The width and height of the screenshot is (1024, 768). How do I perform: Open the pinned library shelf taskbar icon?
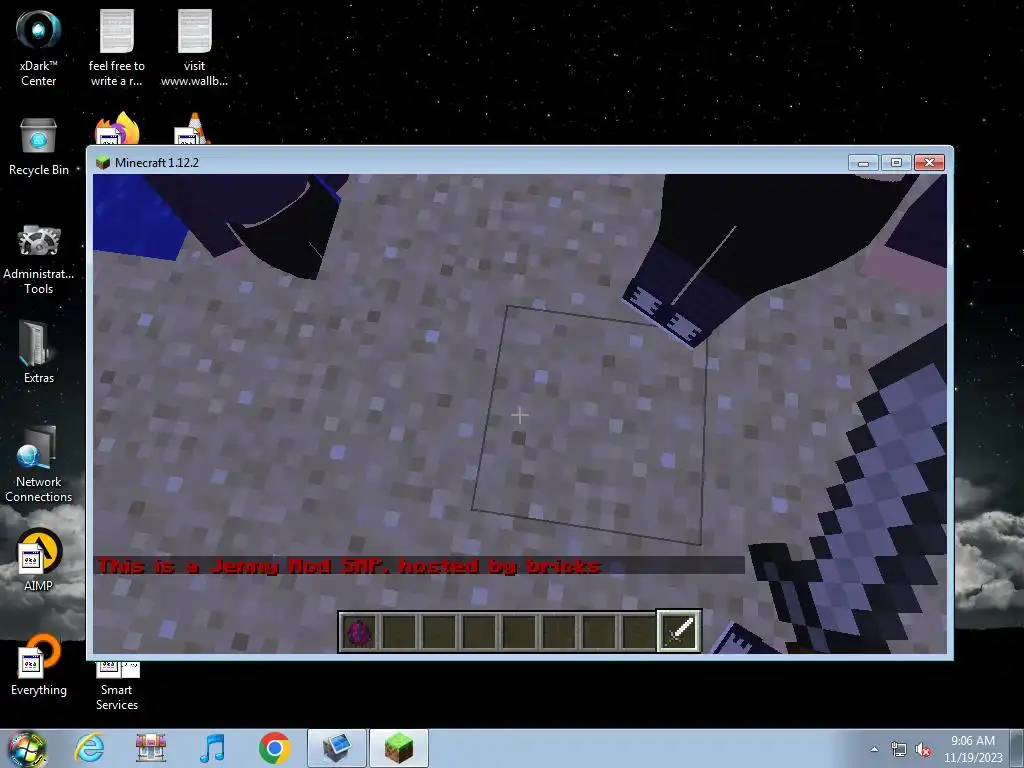point(151,748)
